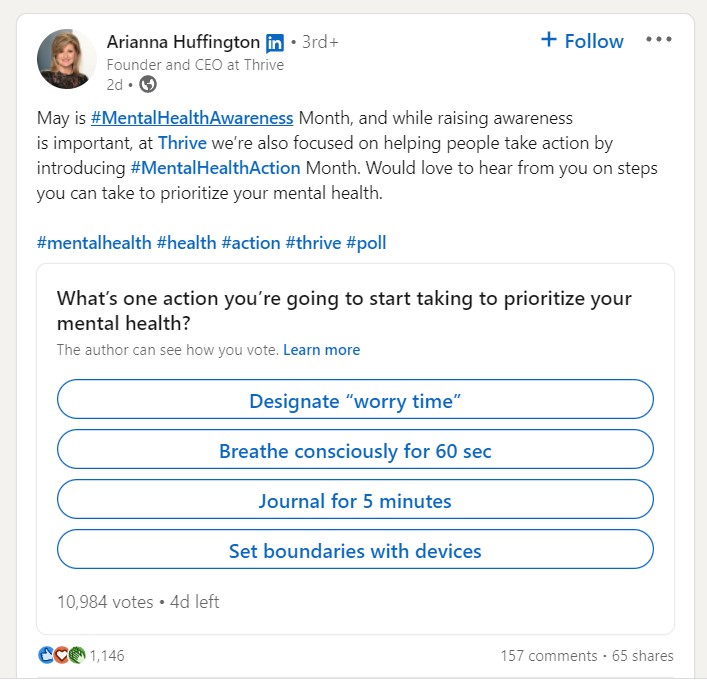Vote for Designate "worry time"
707x682 pixels.
click(x=355, y=399)
